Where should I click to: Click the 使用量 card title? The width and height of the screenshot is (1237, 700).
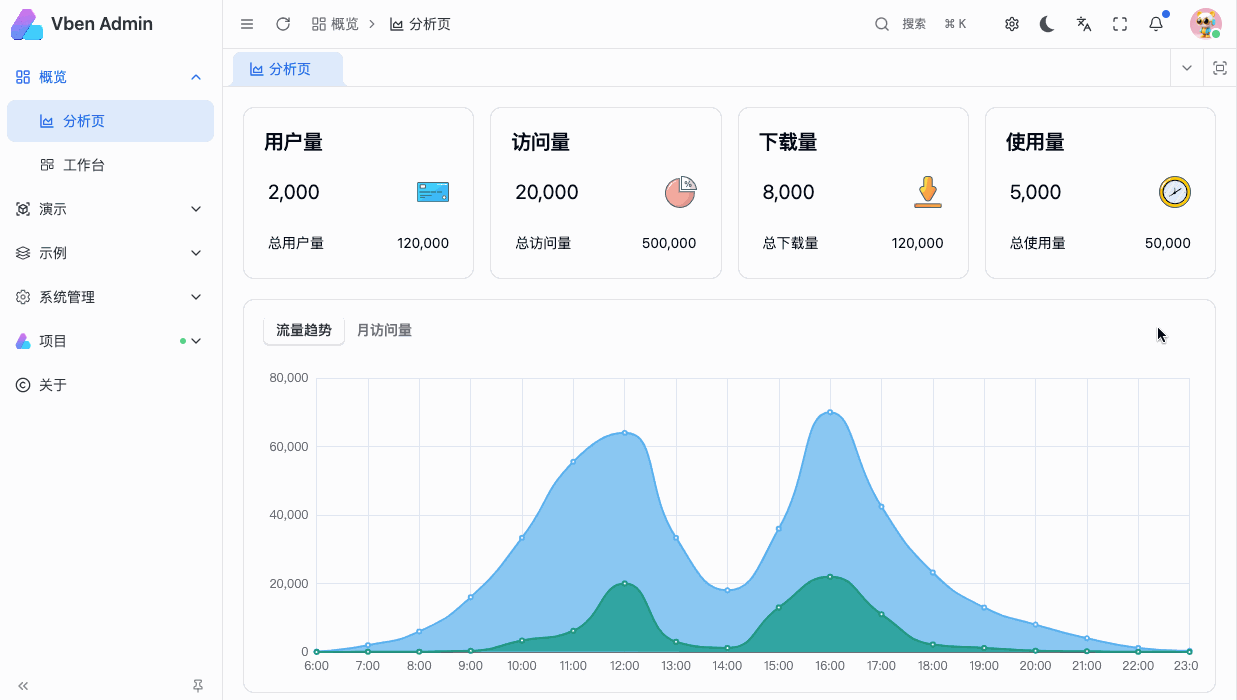tap(1035, 142)
